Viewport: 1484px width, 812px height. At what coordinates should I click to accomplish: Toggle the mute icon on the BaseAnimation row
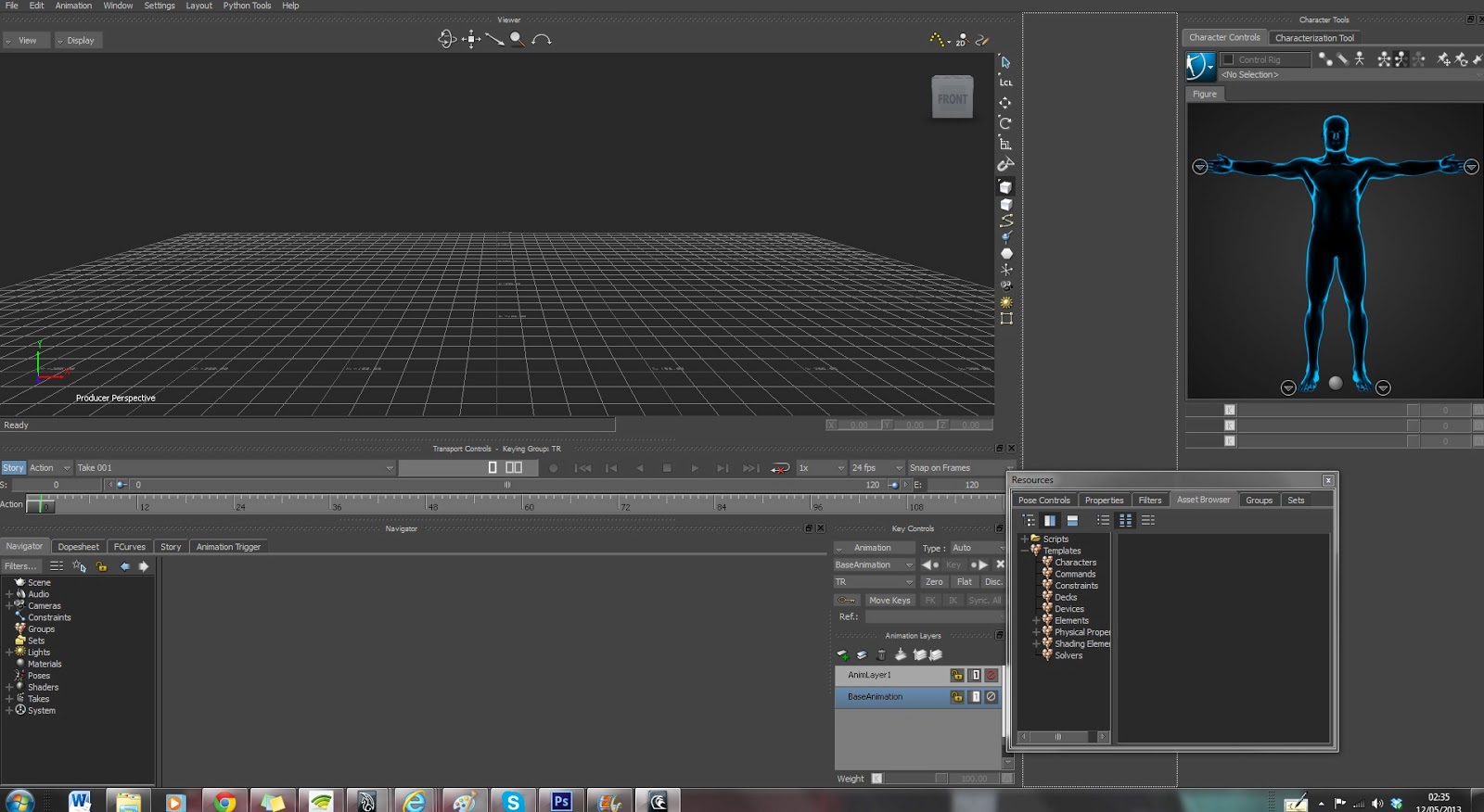(x=991, y=696)
